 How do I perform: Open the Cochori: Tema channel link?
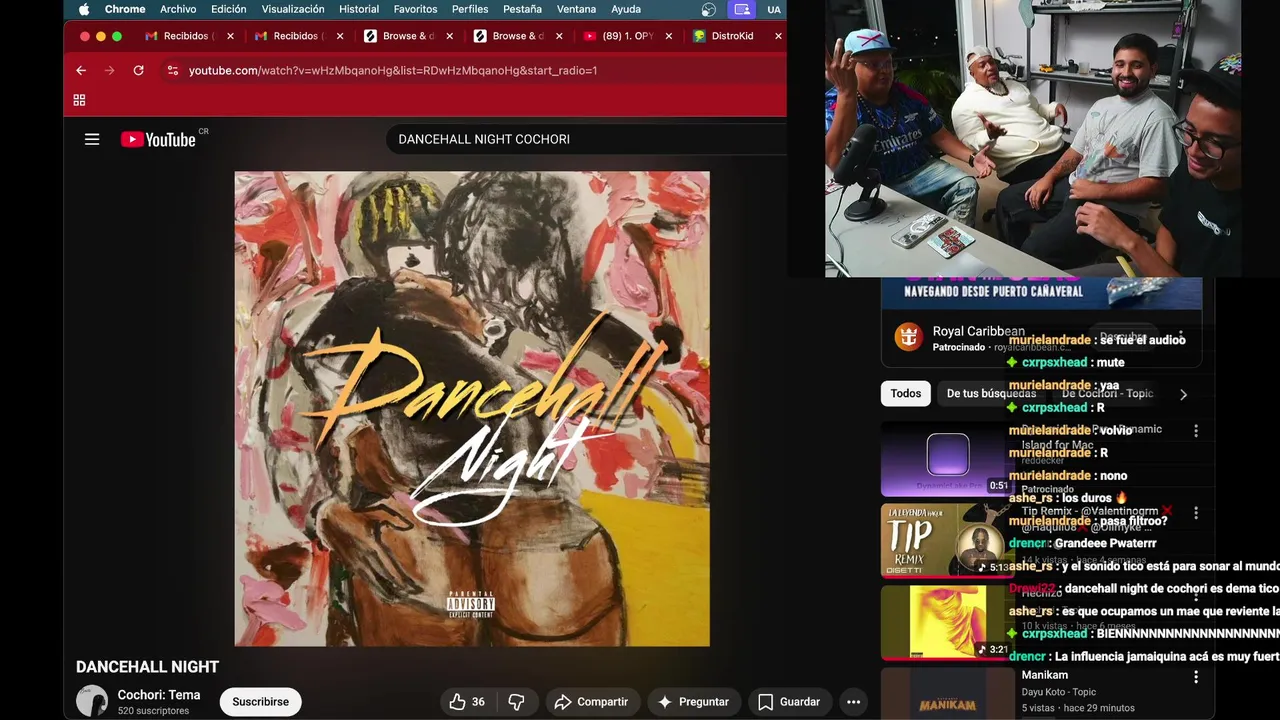click(159, 695)
